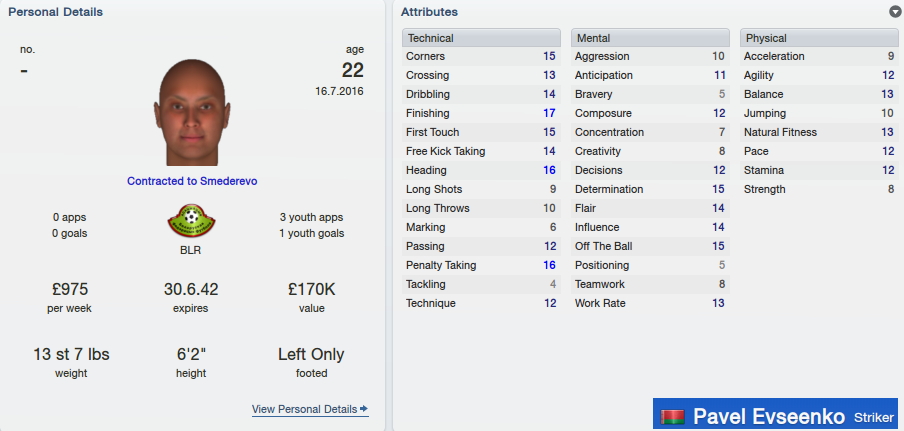
Task: Click the £975 per week wage
Action: [x=69, y=289]
